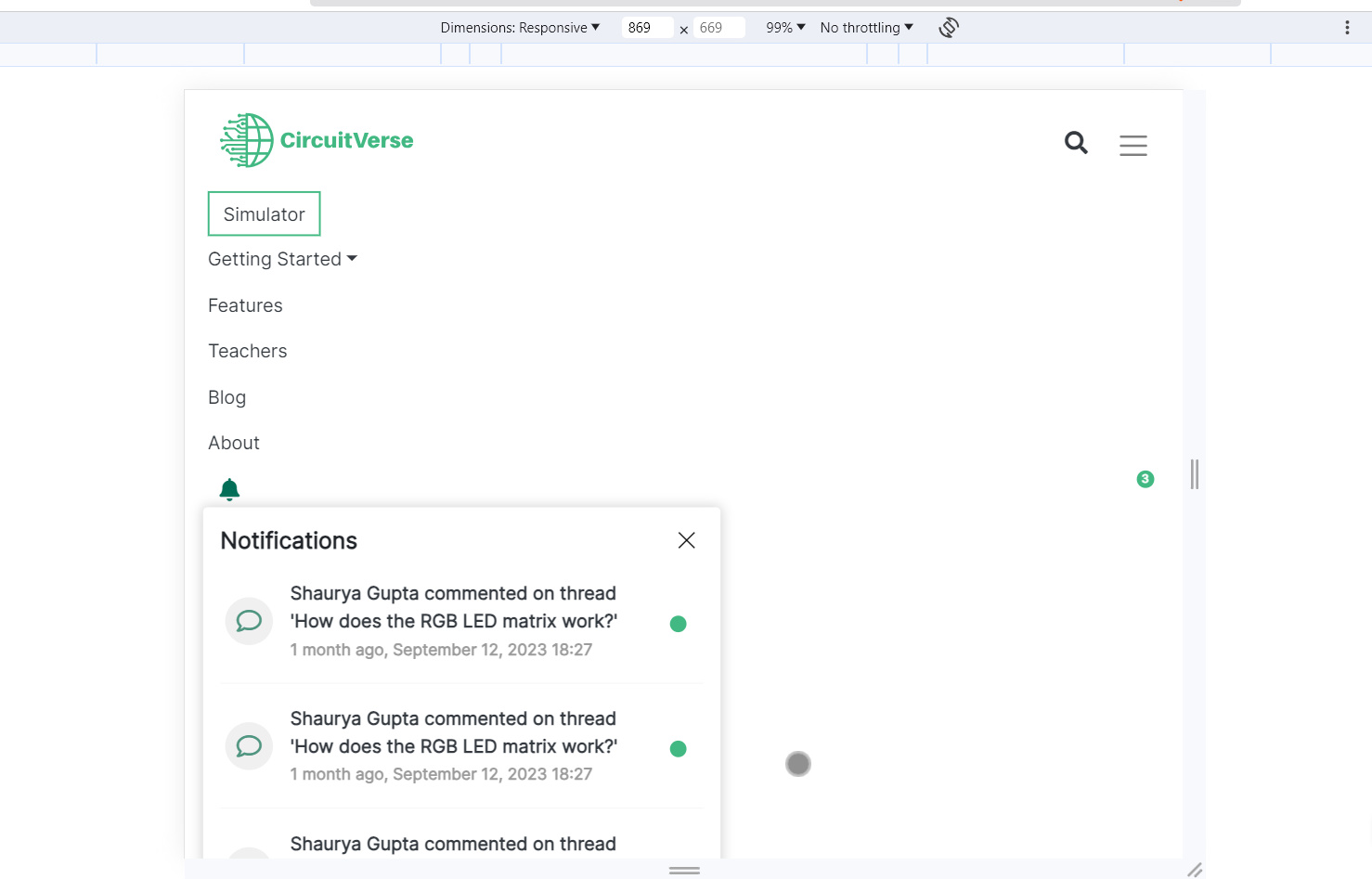Click the CircuitVerse globe logo
This screenshot has width=1372, height=879.
point(247,140)
